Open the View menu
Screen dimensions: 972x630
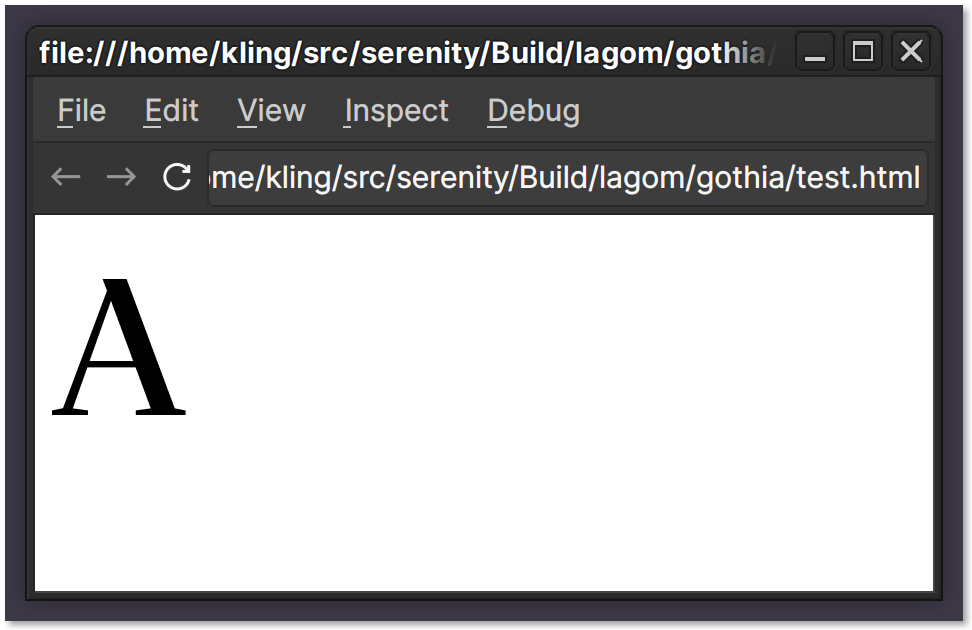click(x=270, y=111)
